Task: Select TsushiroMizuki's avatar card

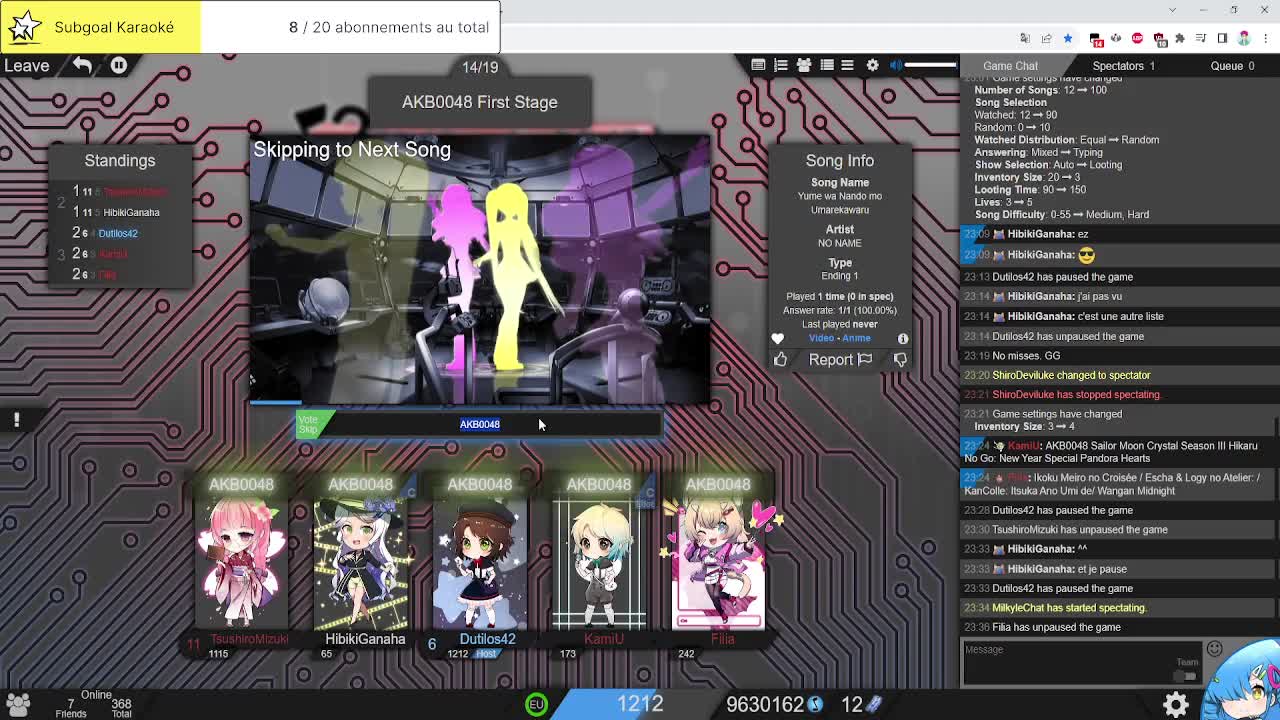Action: click(241, 562)
